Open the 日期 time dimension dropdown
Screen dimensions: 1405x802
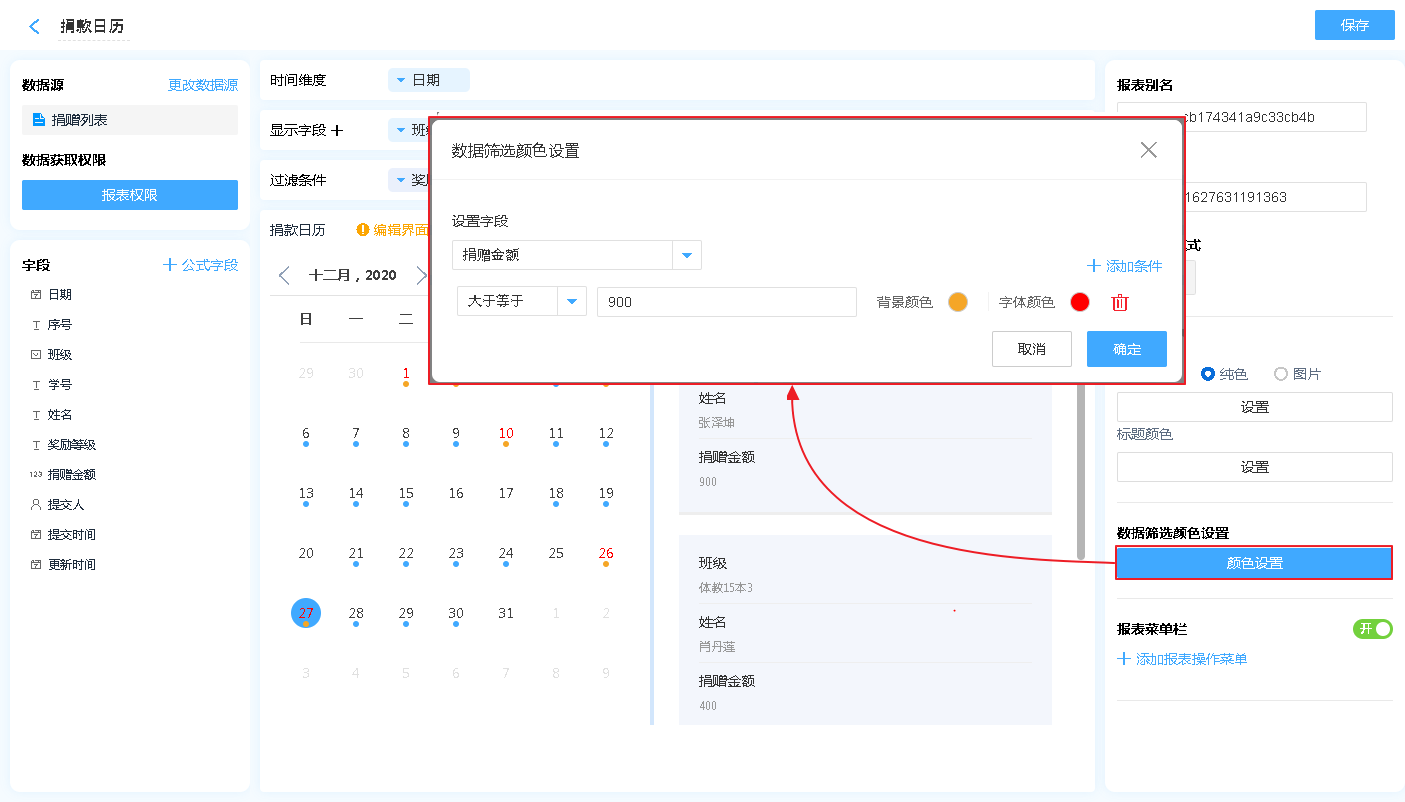coord(428,80)
